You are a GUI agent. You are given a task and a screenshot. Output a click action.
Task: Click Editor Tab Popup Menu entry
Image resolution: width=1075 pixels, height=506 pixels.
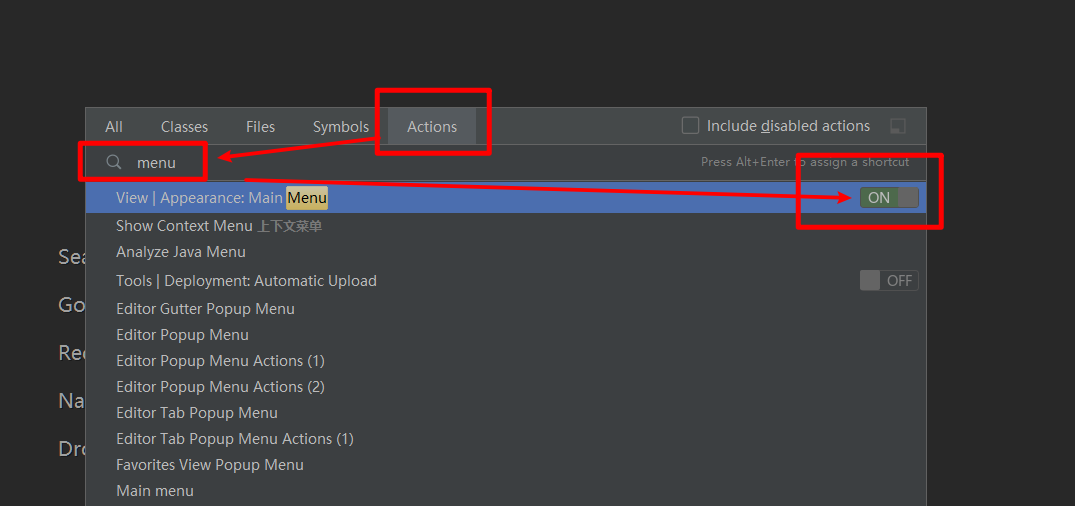click(x=197, y=413)
